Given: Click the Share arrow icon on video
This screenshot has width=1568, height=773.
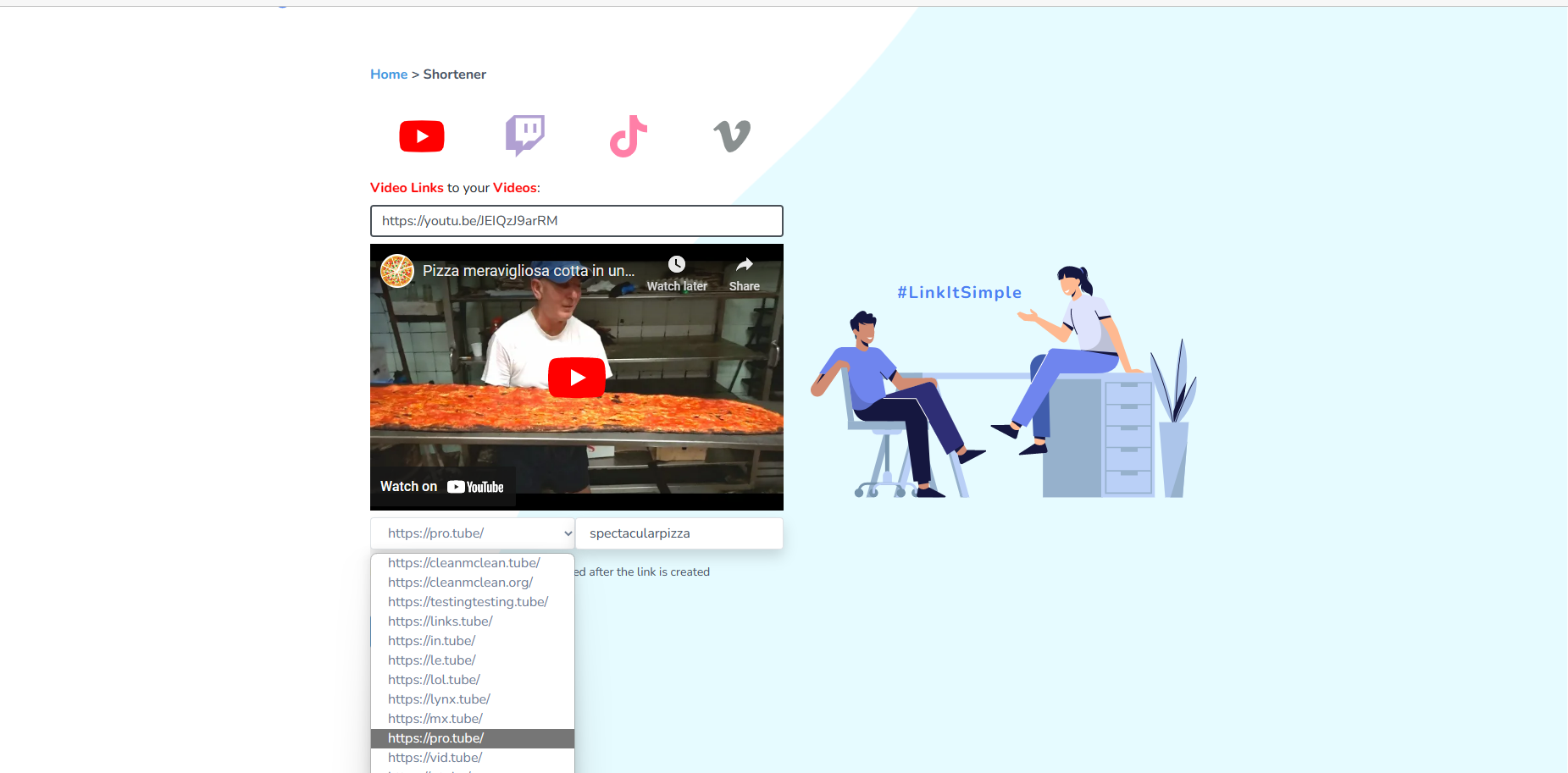Looking at the screenshot, I should click(745, 264).
